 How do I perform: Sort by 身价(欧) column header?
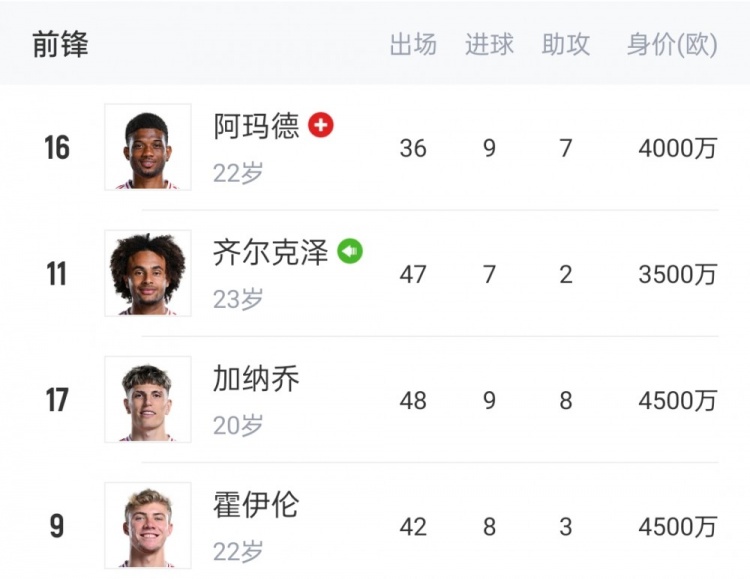click(672, 45)
